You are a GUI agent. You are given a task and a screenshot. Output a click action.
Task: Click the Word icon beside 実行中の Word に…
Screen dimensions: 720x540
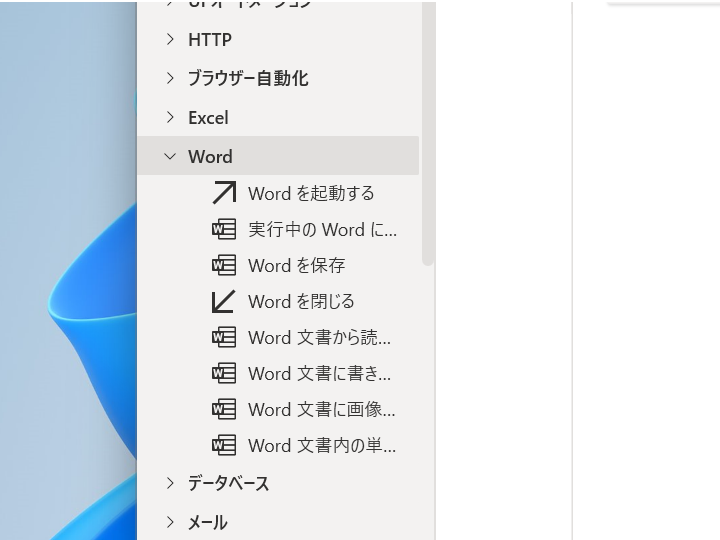click(224, 229)
